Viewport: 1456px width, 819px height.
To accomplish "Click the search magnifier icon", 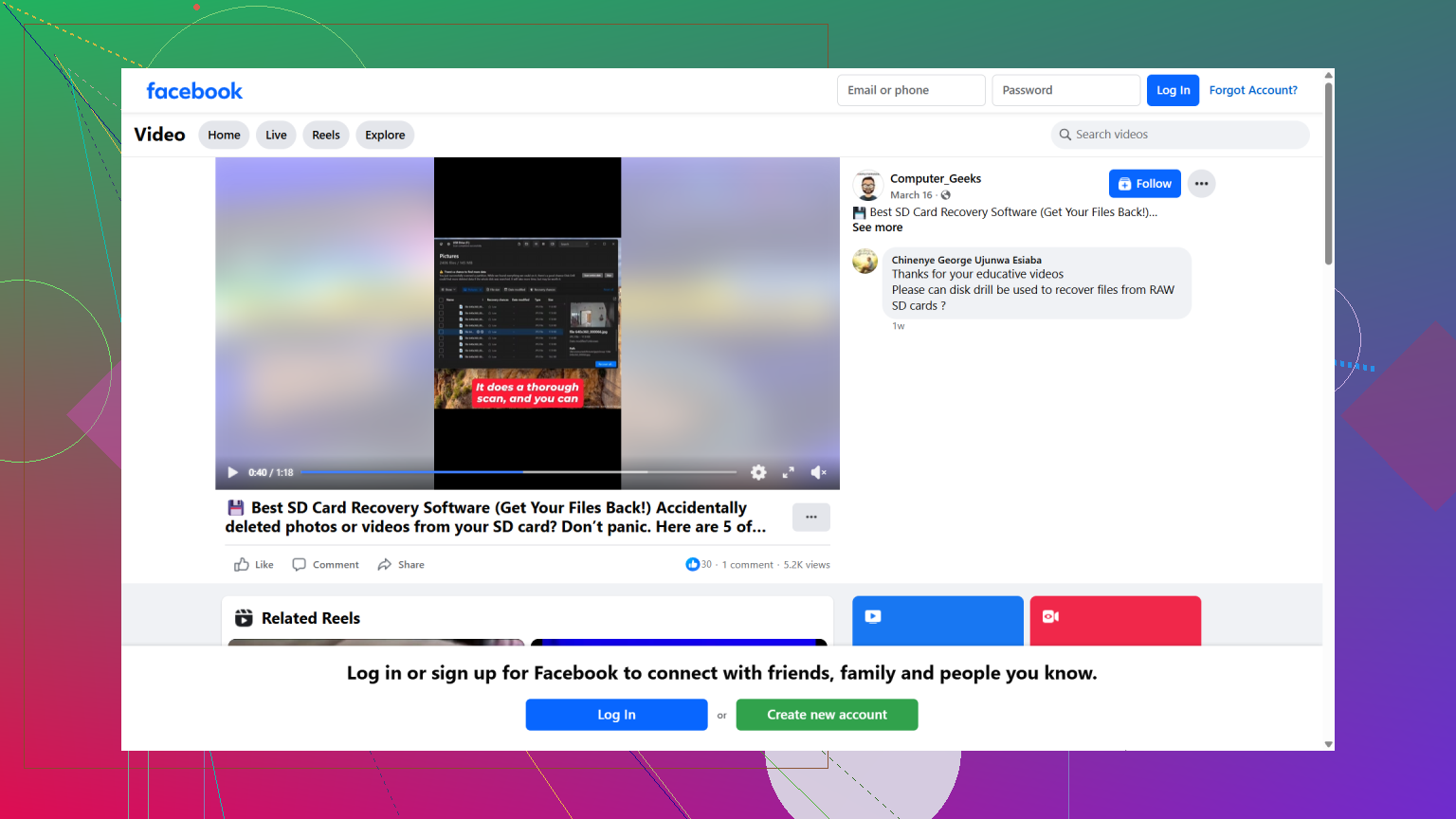I will click(1065, 135).
